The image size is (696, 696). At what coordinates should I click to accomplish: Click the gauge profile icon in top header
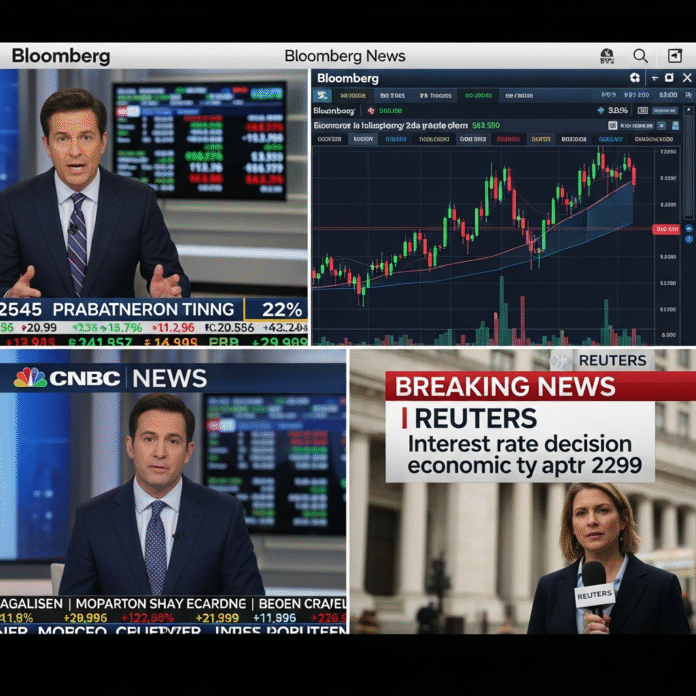(x=607, y=56)
